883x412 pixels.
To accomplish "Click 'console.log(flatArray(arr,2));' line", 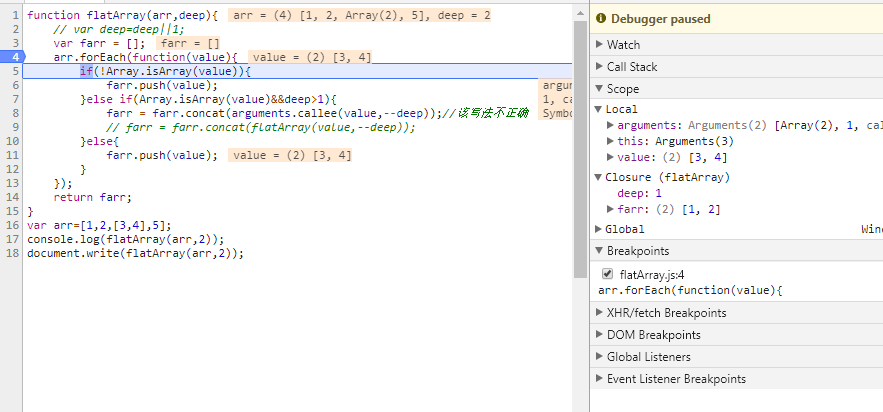I will (126, 239).
